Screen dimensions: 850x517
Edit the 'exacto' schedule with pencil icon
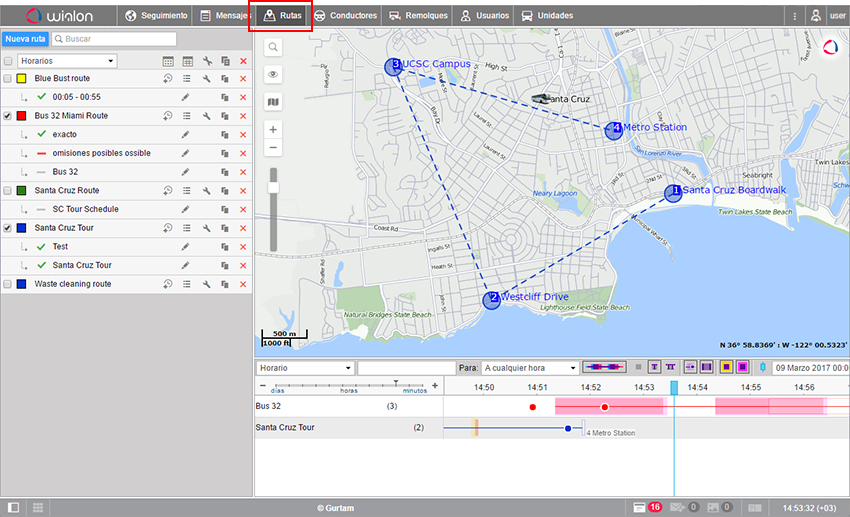point(185,134)
